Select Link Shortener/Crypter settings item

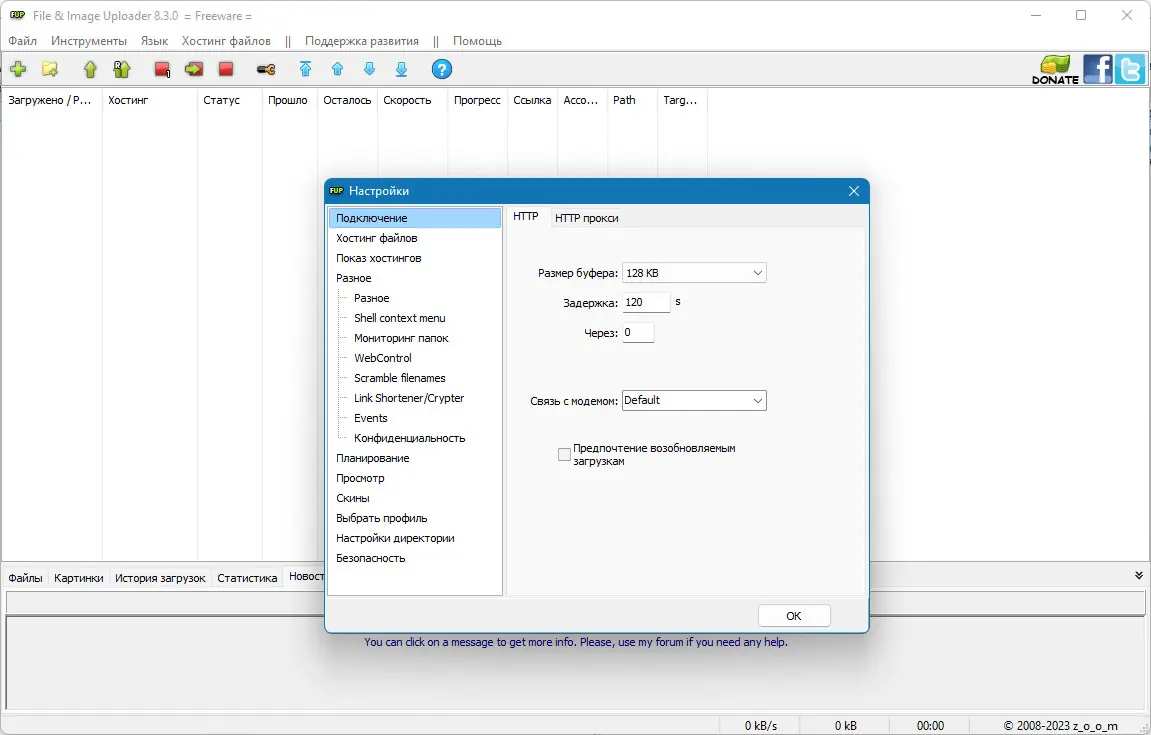(409, 398)
